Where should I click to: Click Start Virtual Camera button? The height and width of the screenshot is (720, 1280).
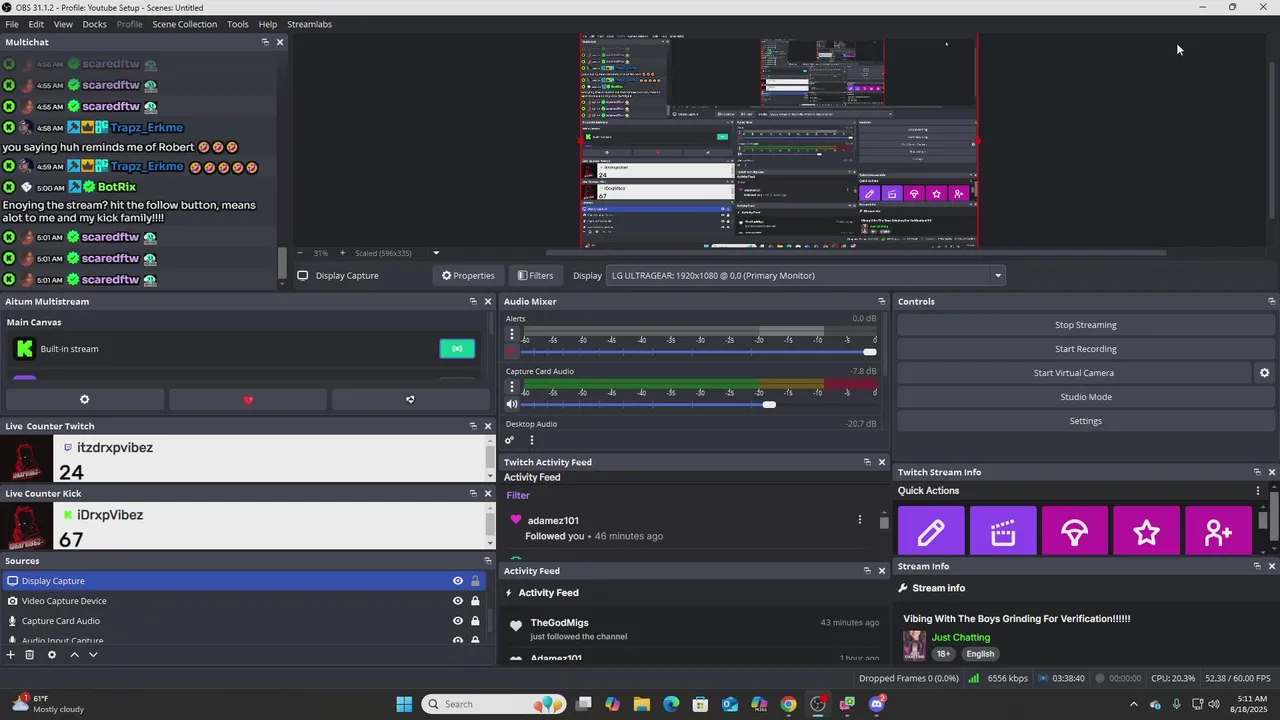point(1073,373)
